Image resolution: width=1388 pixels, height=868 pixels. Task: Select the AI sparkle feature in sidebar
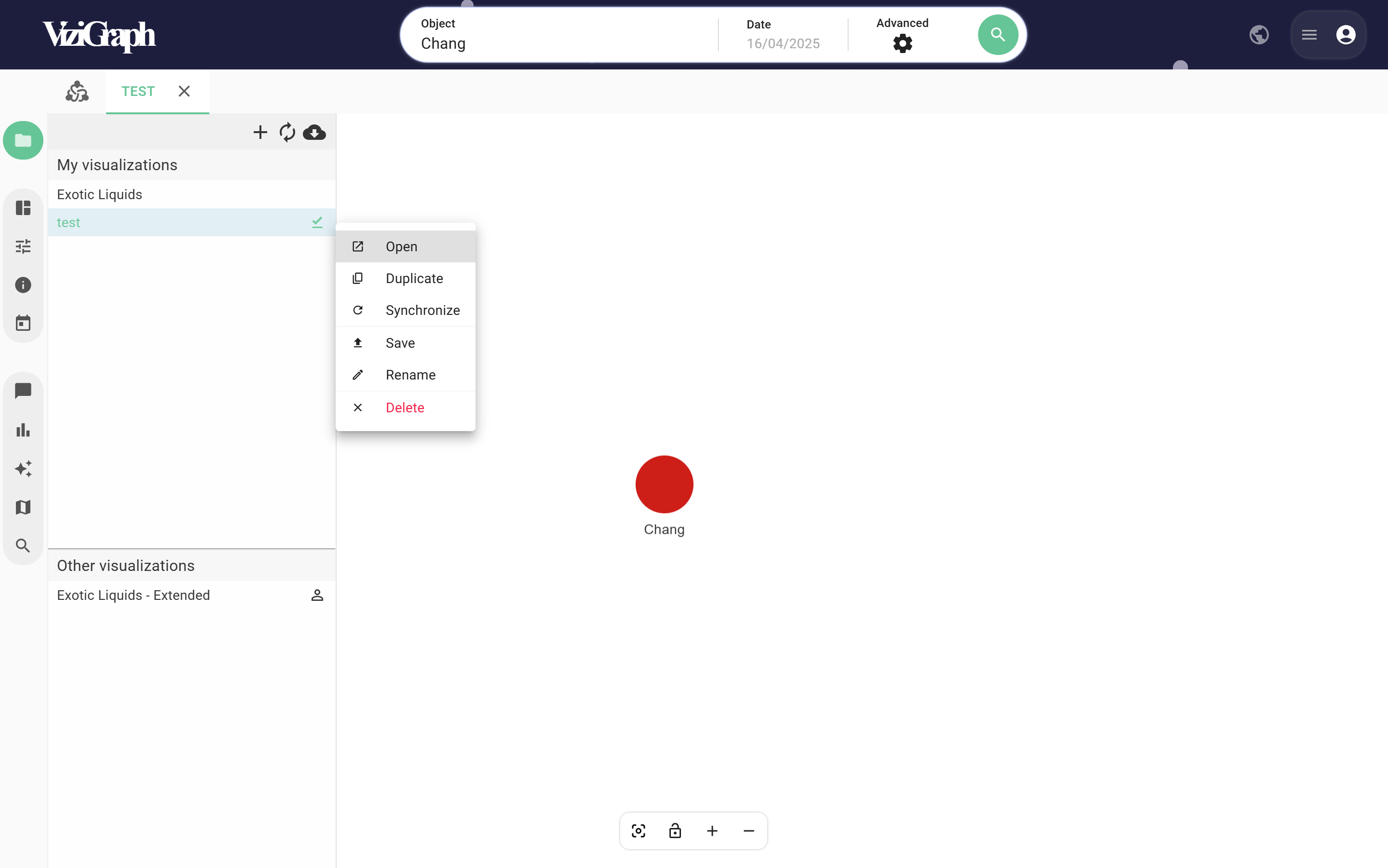tap(22, 468)
